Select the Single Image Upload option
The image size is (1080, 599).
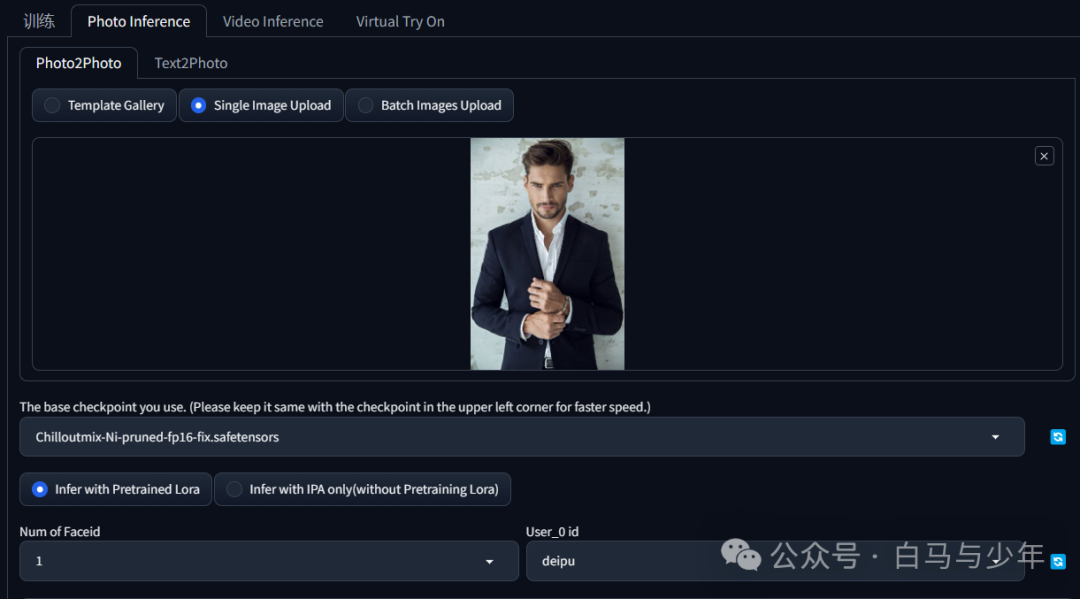(261, 105)
